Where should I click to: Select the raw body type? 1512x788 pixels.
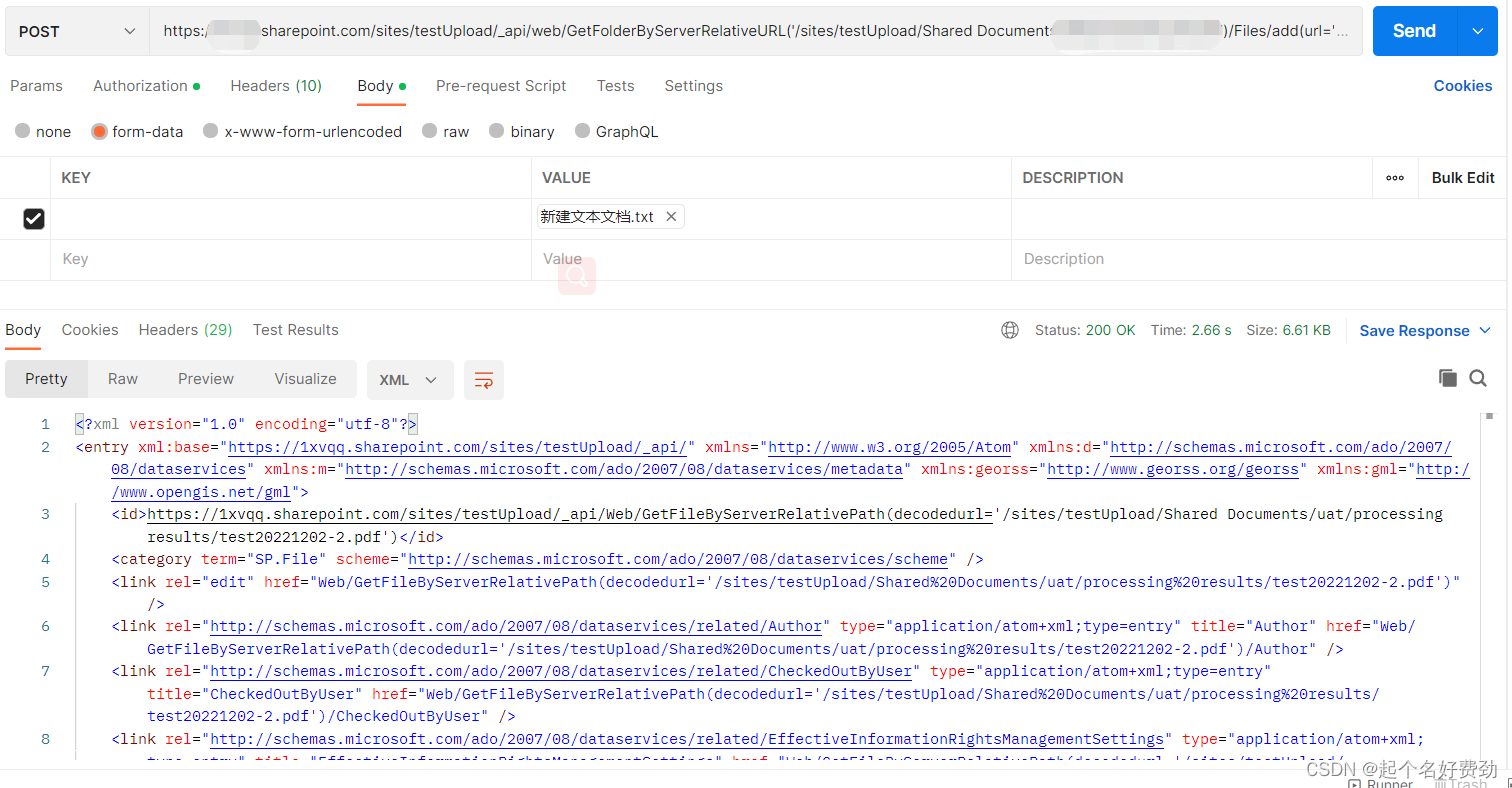pos(445,131)
